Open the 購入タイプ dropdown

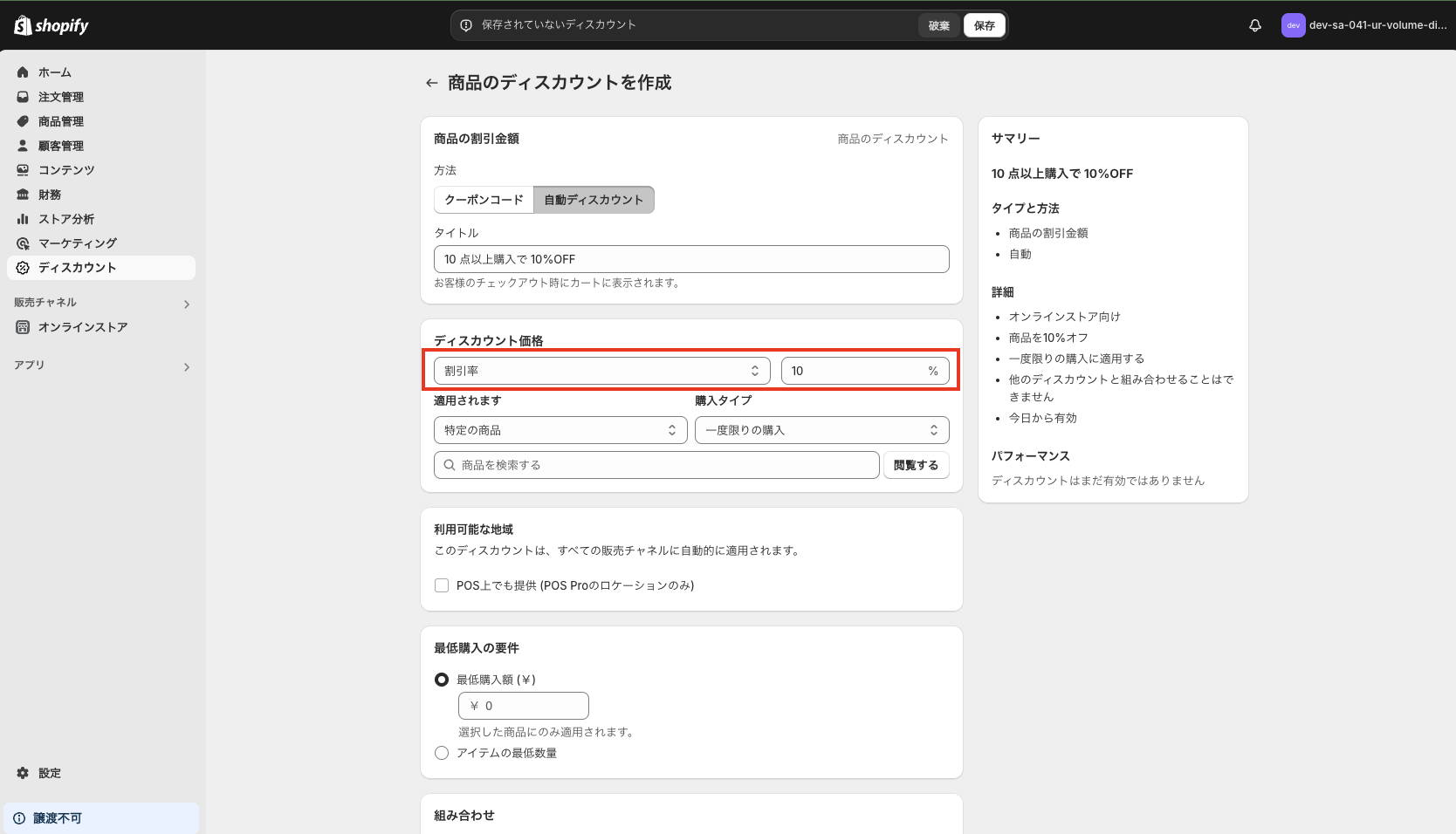(x=821, y=429)
